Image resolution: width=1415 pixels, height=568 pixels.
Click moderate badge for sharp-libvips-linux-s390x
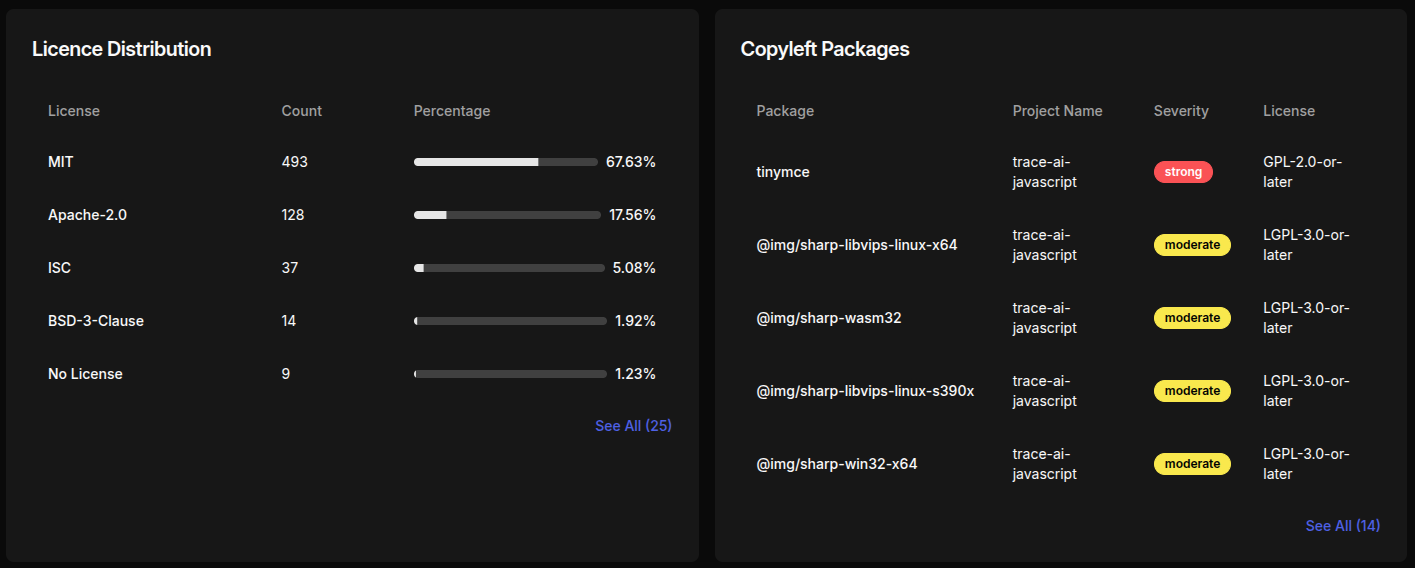click(x=1192, y=391)
